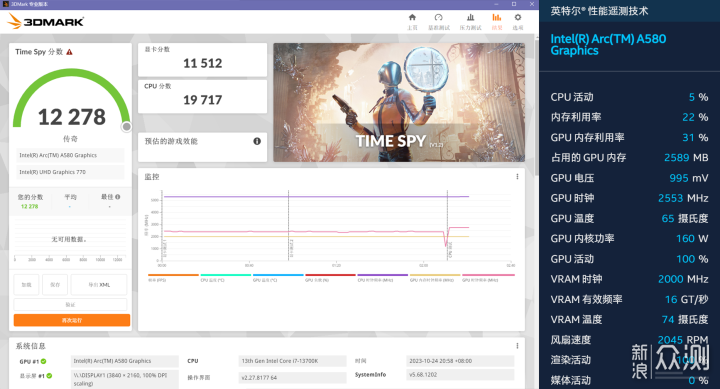Open the Benchmarks (基准测试) gauge icon
This screenshot has height=389, width=720.
coord(439,17)
